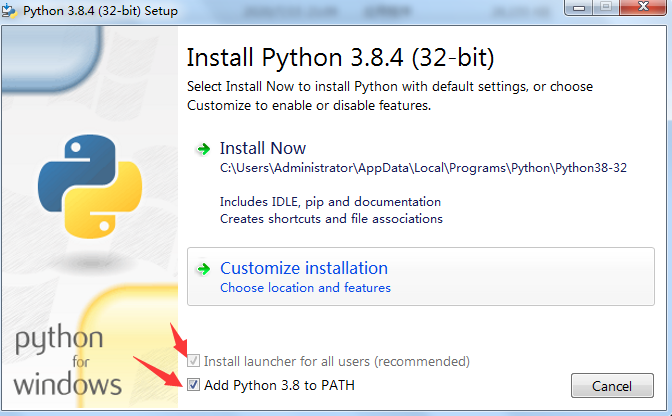The width and height of the screenshot is (672, 416).
Task: Click the 'Choose location and features' link text
Action: point(305,287)
